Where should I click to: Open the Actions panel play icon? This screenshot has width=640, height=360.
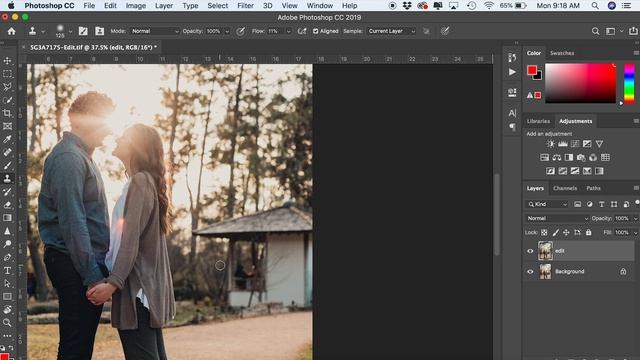(x=512, y=72)
